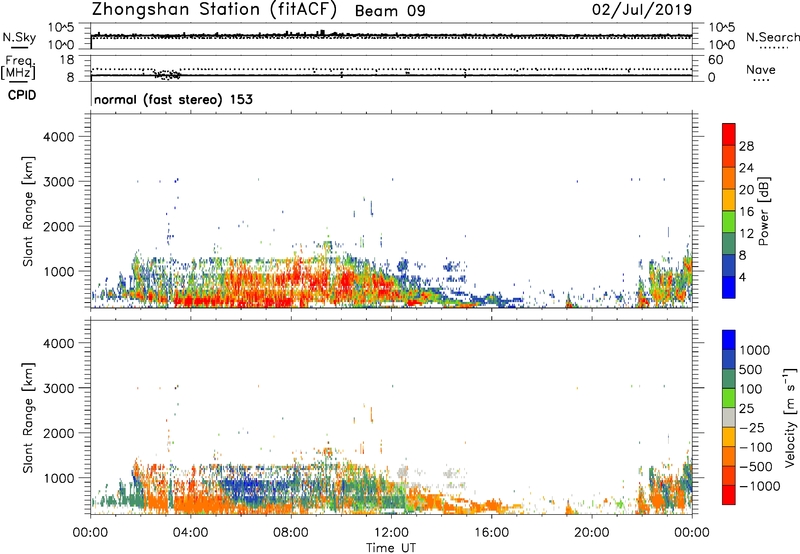Click the "Nave" legend label
The width and height of the screenshot is (800, 554).
[761, 70]
